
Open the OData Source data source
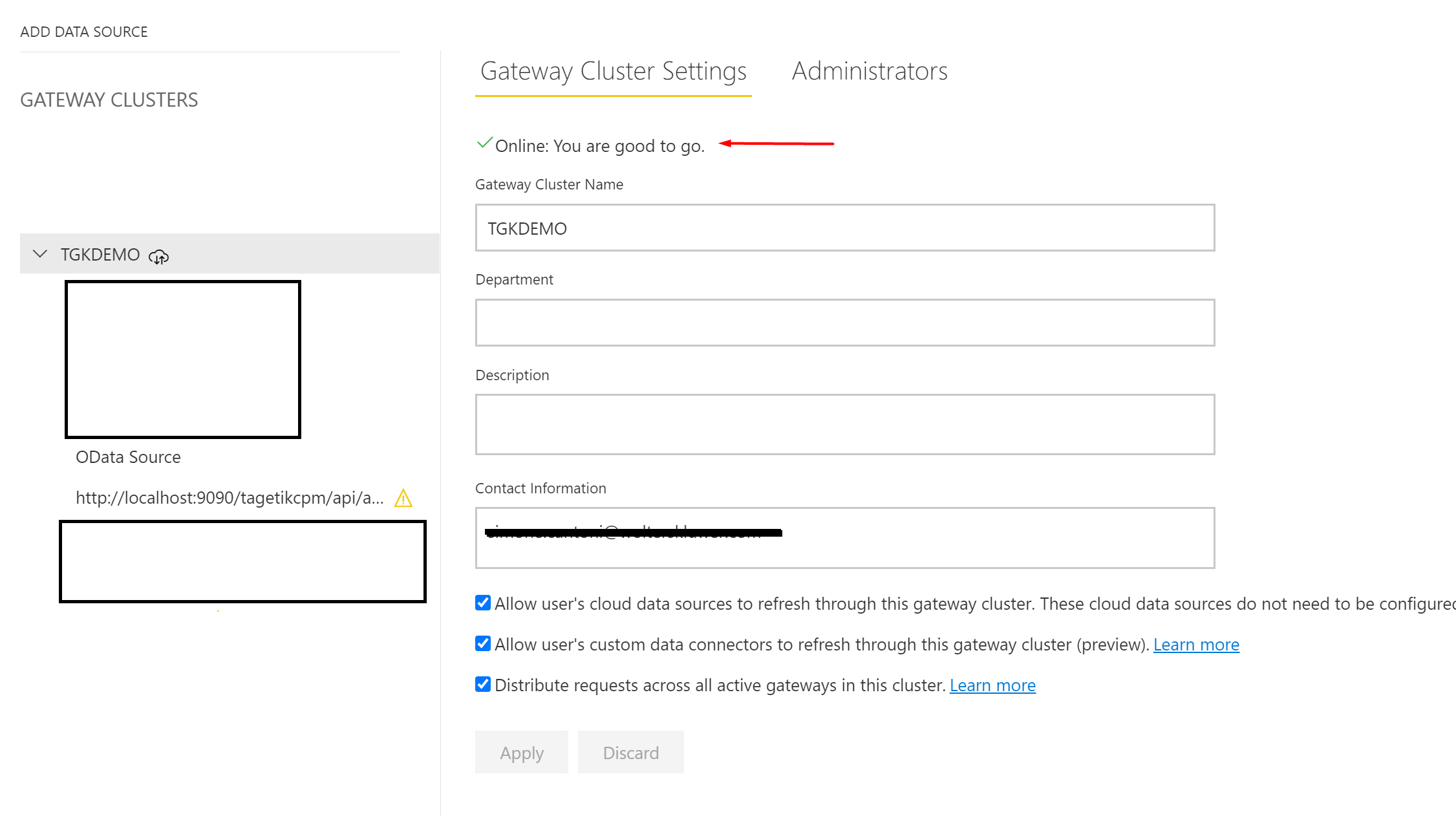(x=128, y=457)
